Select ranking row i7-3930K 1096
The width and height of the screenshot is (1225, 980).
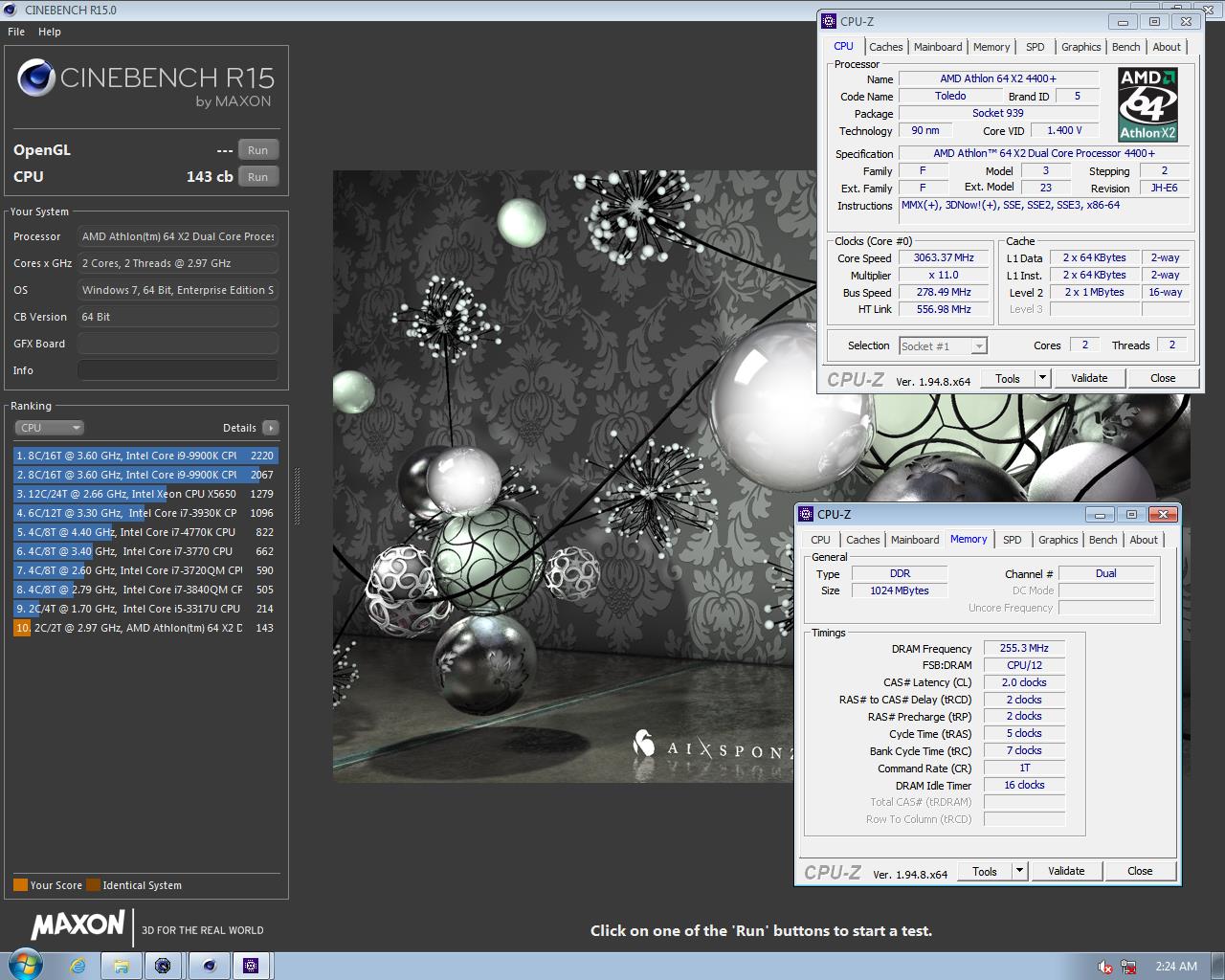click(145, 513)
